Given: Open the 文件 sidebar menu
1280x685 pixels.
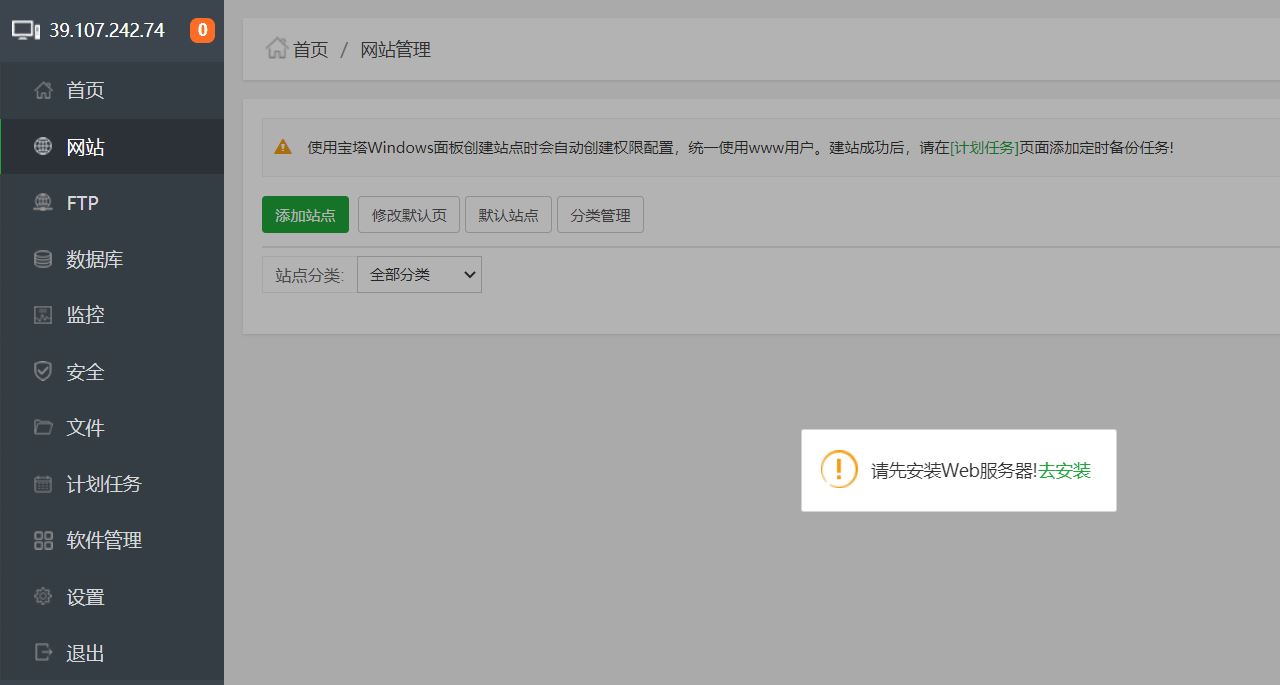Looking at the screenshot, I should pyautogui.click(x=112, y=428).
